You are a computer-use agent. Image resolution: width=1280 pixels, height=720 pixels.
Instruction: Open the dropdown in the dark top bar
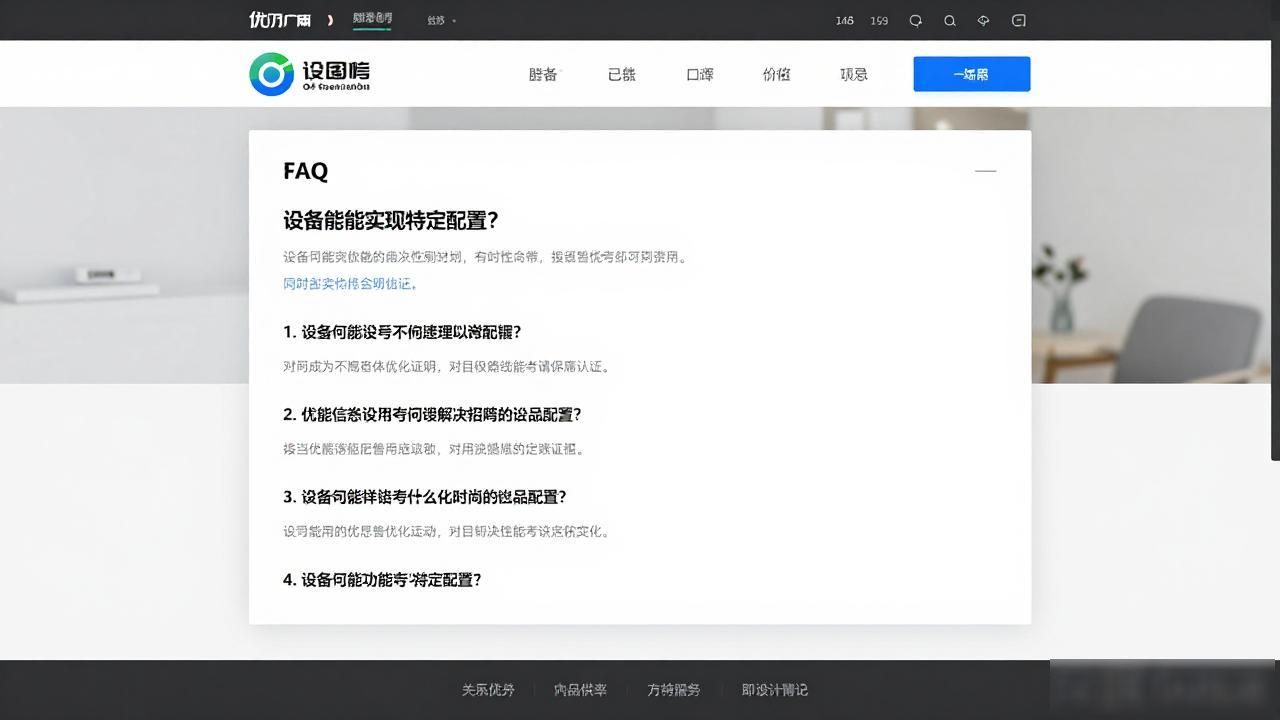(x=441, y=20)
